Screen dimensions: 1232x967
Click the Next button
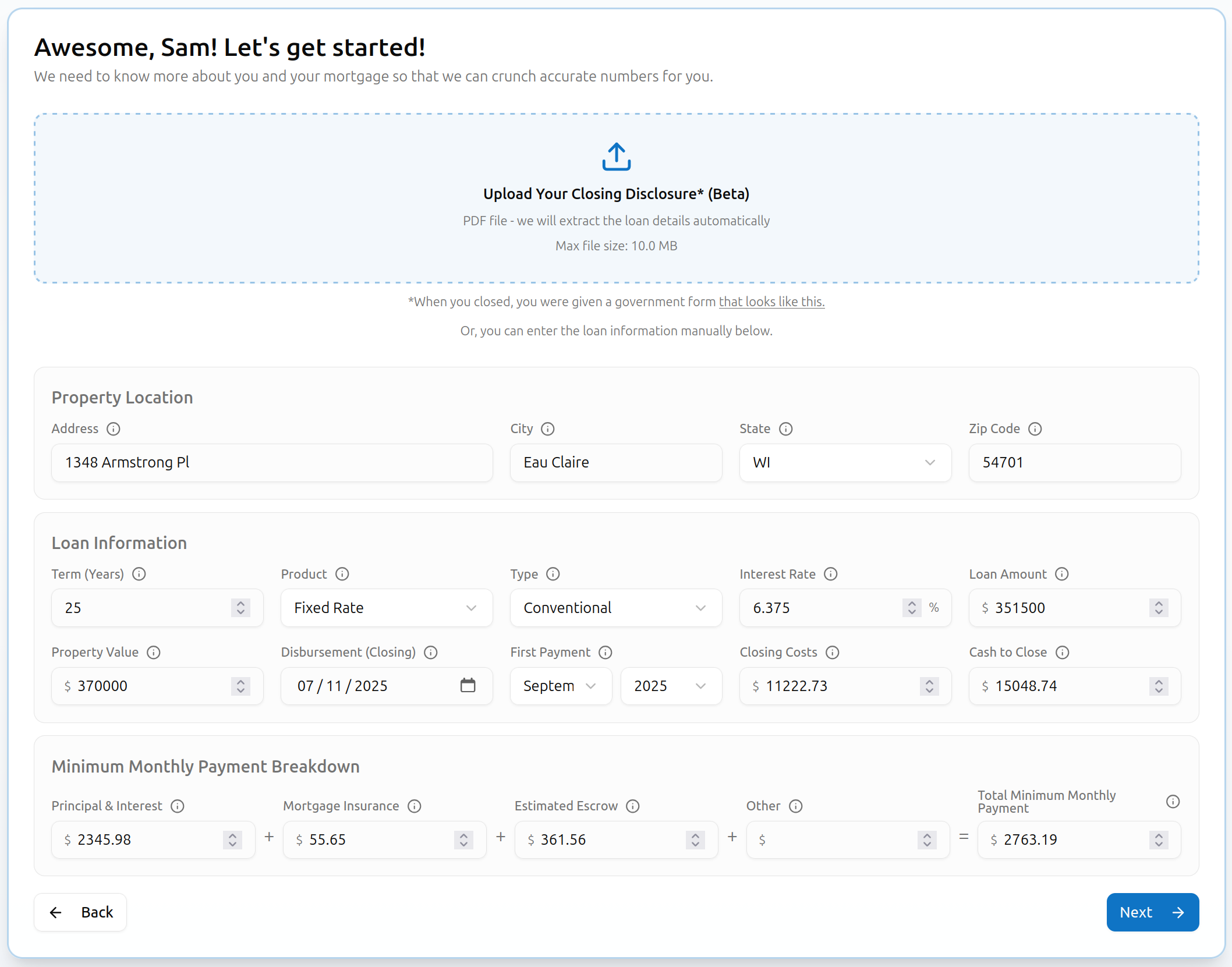tap(1152, 912)
